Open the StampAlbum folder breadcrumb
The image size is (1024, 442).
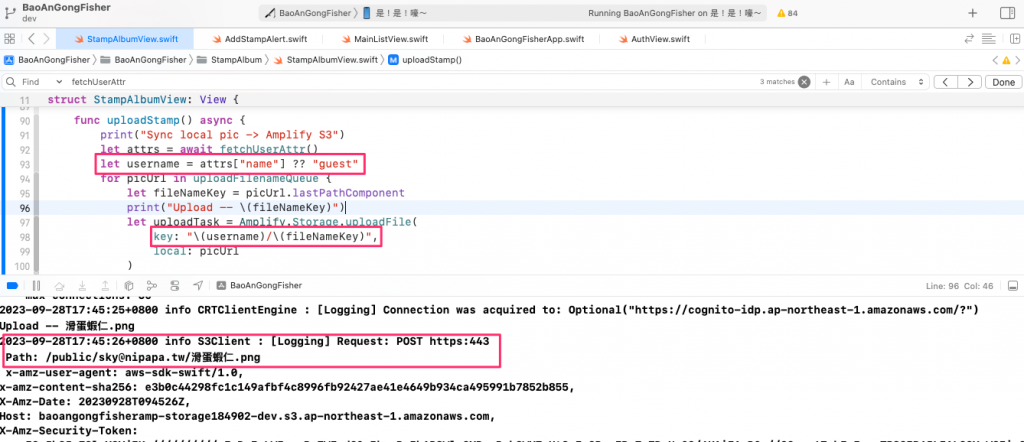click(x=229, y=60)
